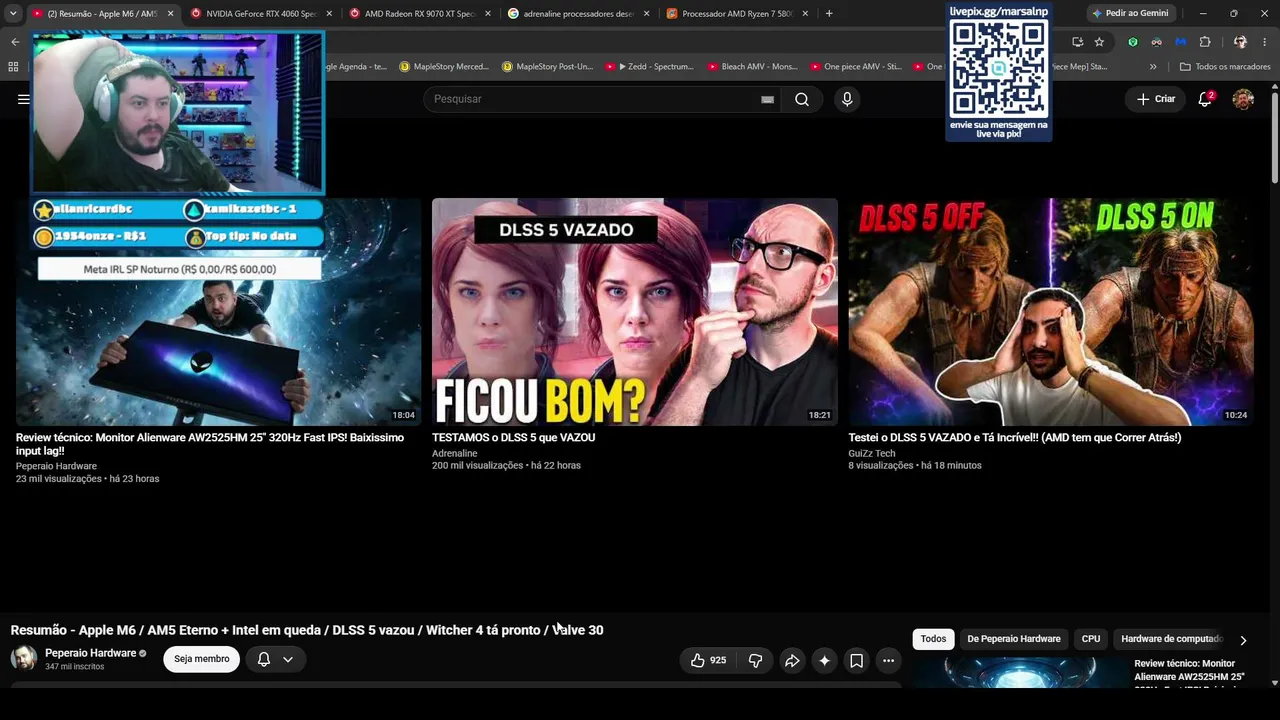1280x720 pixels.
Task: Open the YouTube guide hamburger menu
Action: click(23, 99)
